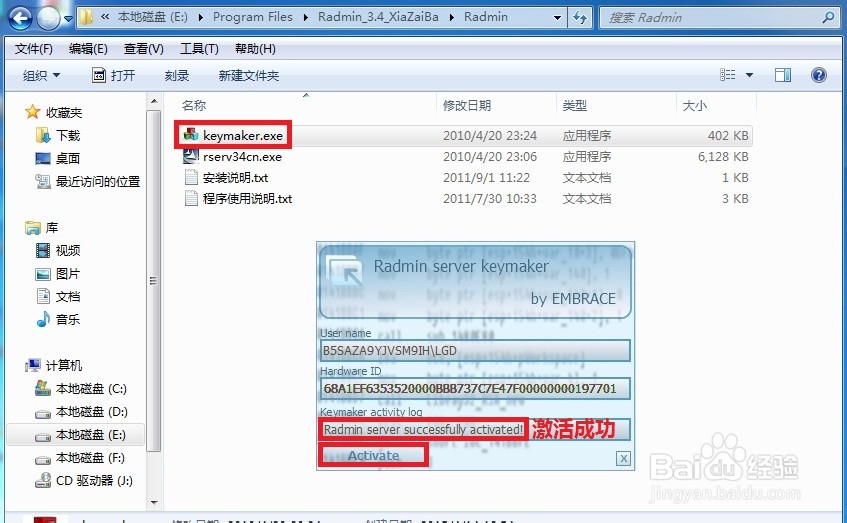Open the recent pages dropdown arrow
The image size is (847, 523).
tap(68, 18)
